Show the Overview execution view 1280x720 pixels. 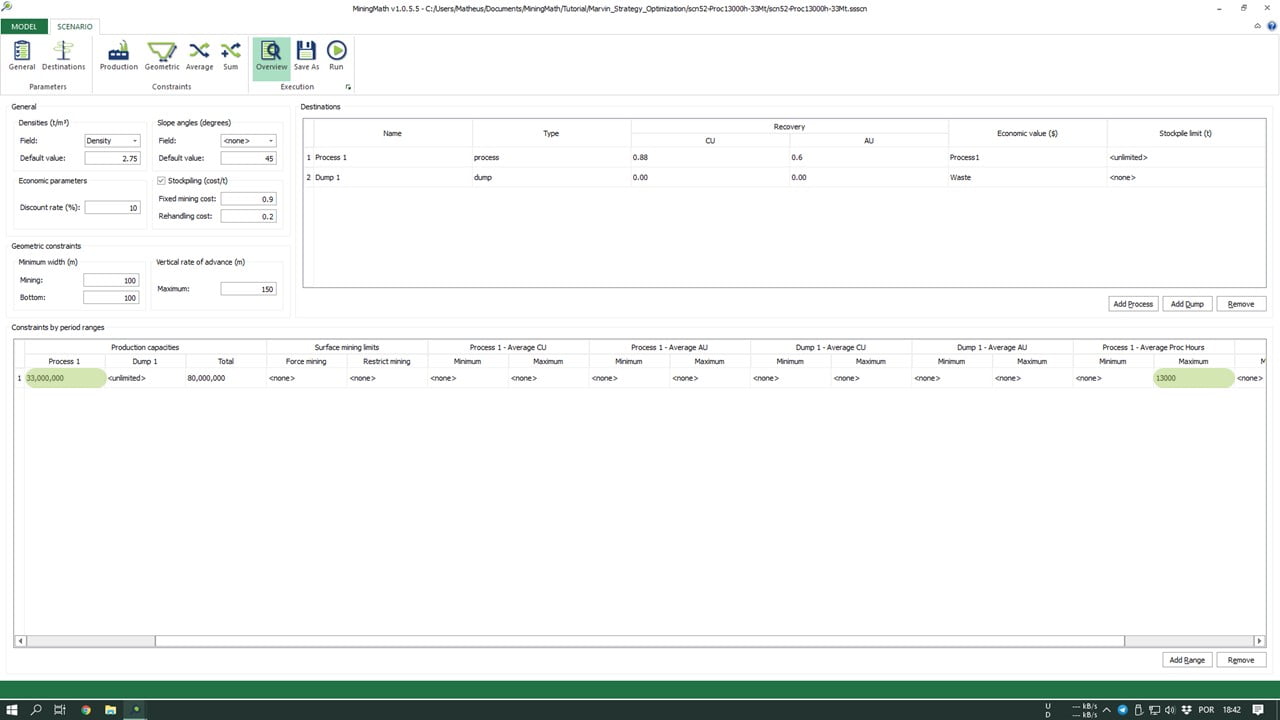[x=271, y=55]
